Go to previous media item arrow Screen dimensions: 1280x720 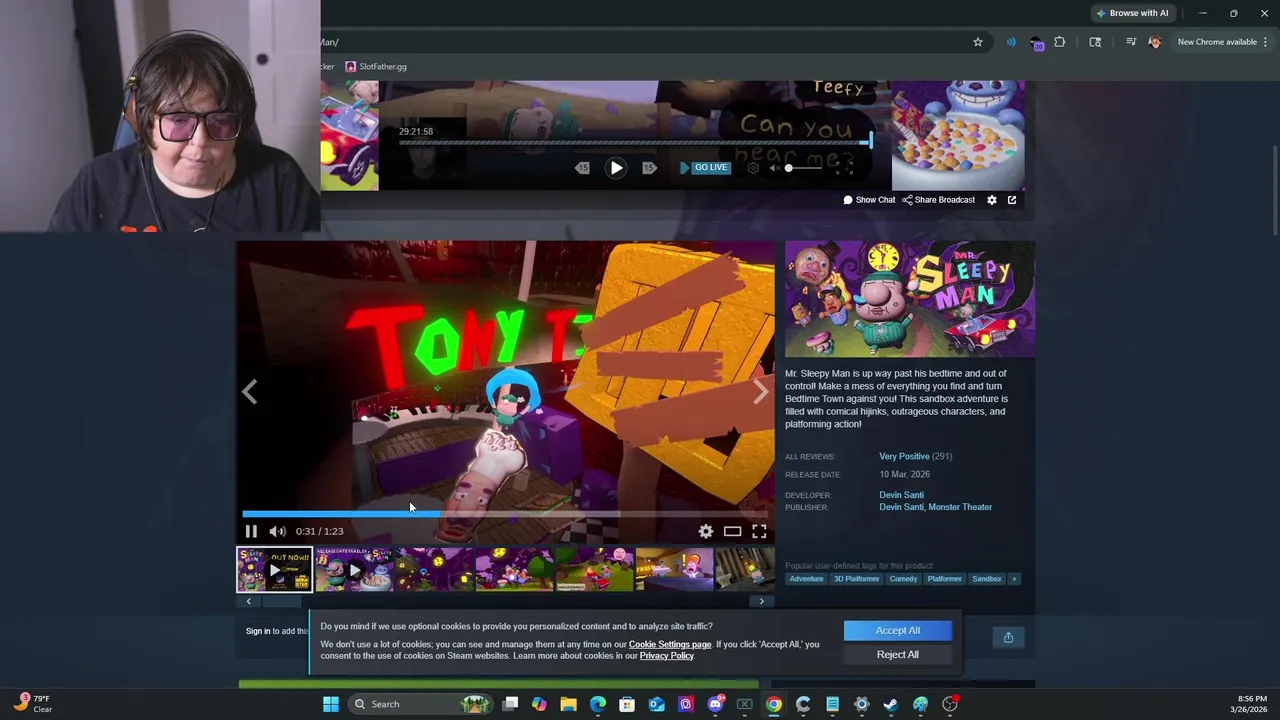[250, 392]
